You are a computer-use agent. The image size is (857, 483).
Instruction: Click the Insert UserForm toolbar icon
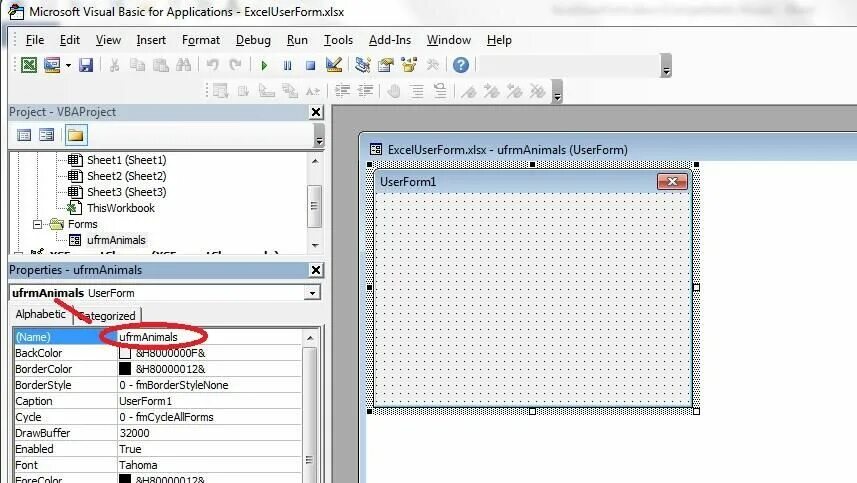tap(52, 65)
